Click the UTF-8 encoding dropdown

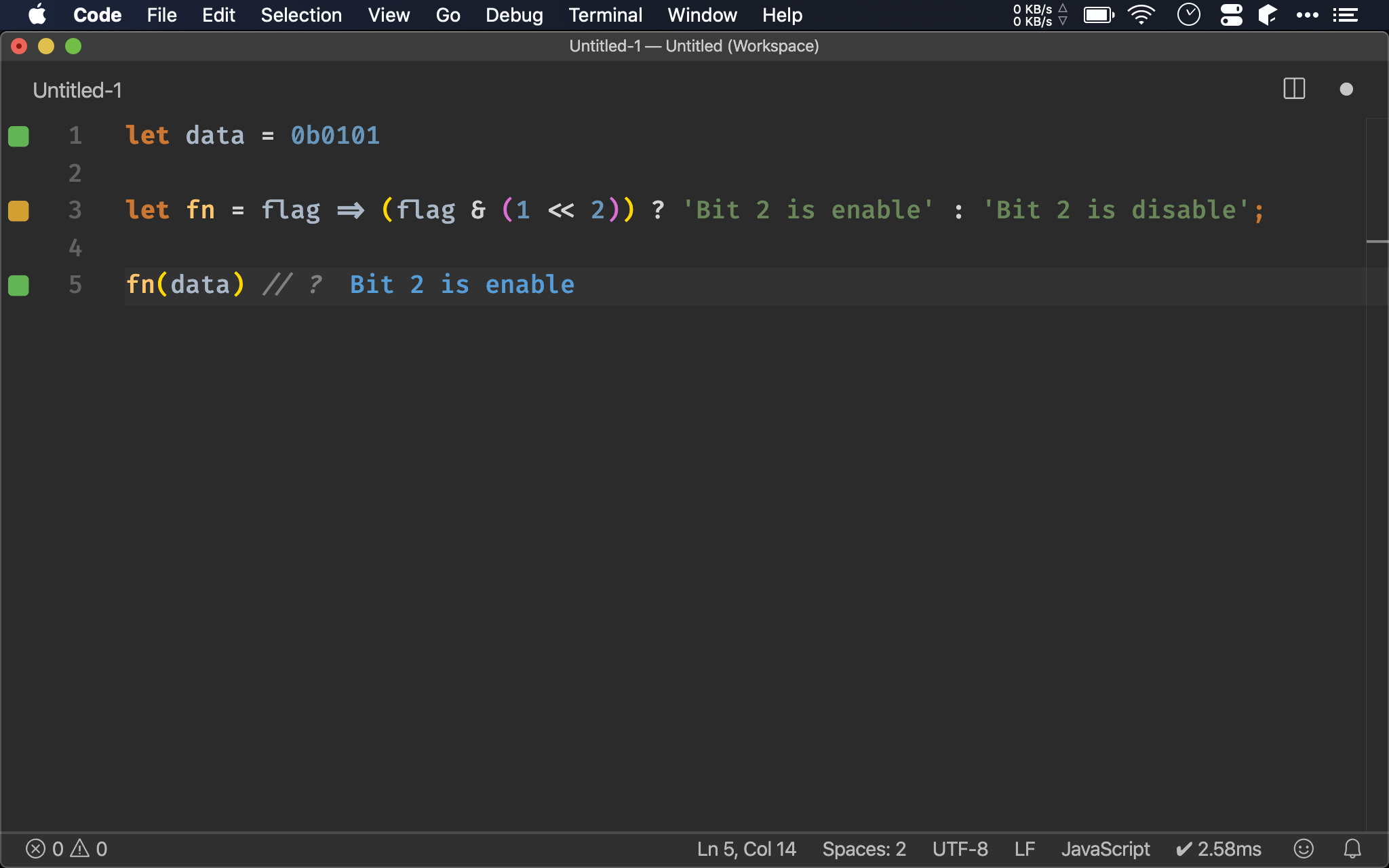(x=960, y=848)
